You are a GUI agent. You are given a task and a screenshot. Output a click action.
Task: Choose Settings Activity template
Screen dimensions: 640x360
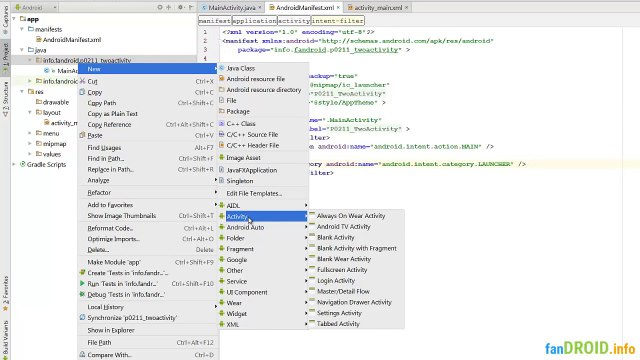tap(356, 313)
